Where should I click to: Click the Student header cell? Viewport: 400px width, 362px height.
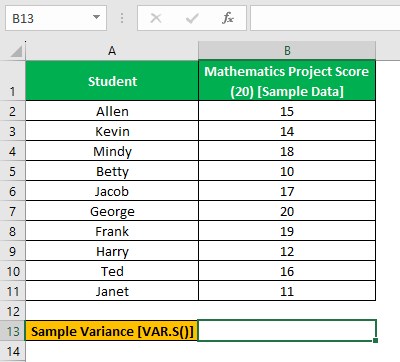[112, 81]
